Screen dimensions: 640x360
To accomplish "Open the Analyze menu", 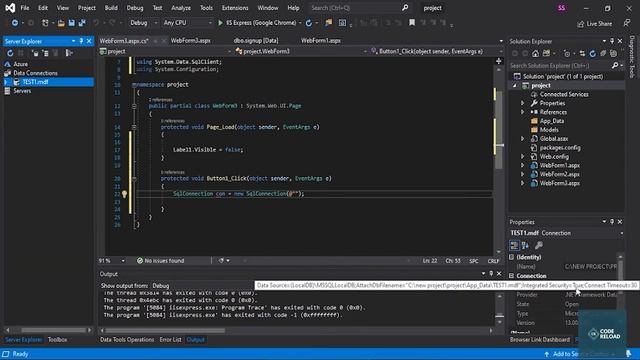I will click(x=181, y=8).
